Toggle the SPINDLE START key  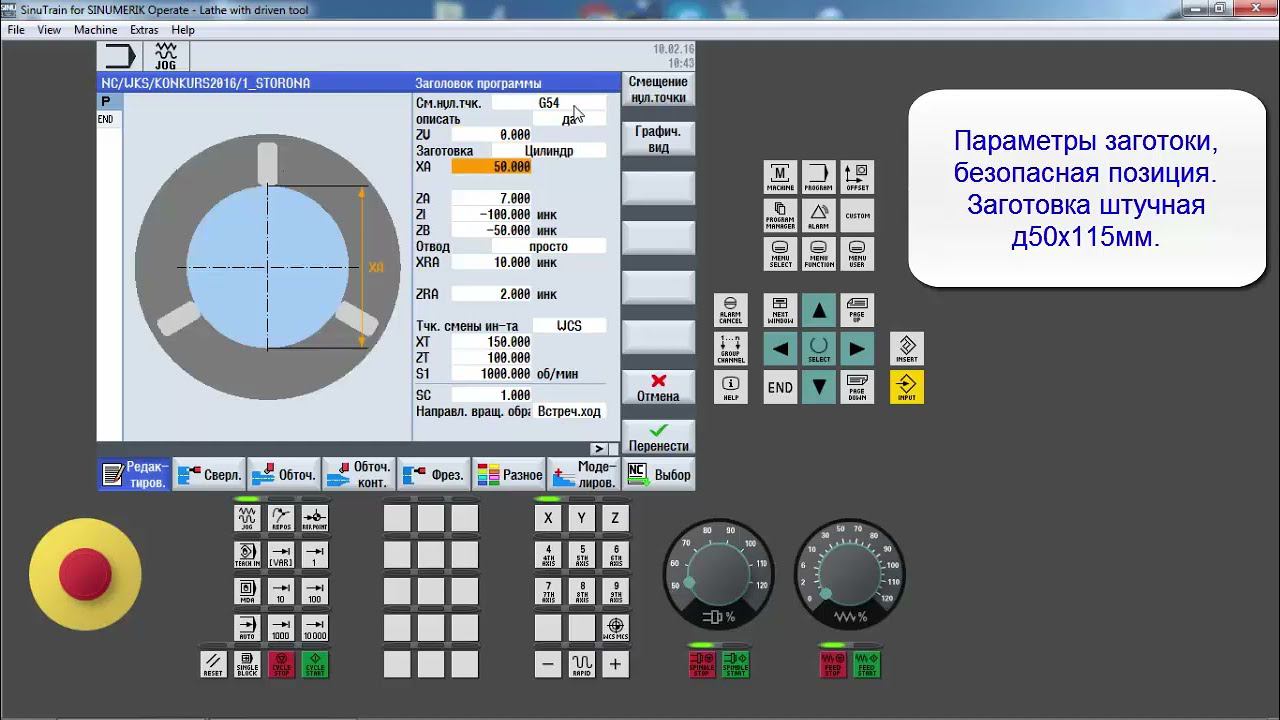coord(736,664)
